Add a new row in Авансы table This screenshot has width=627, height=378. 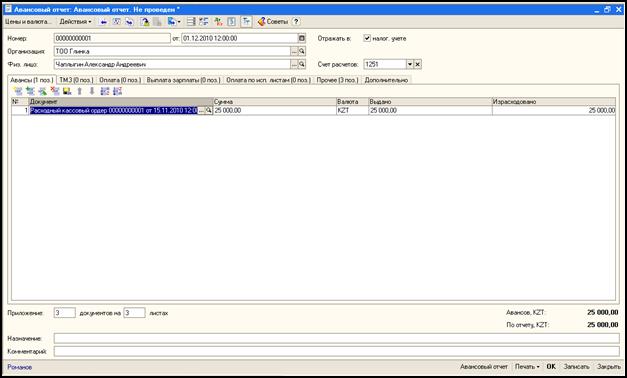pos(18,91)
